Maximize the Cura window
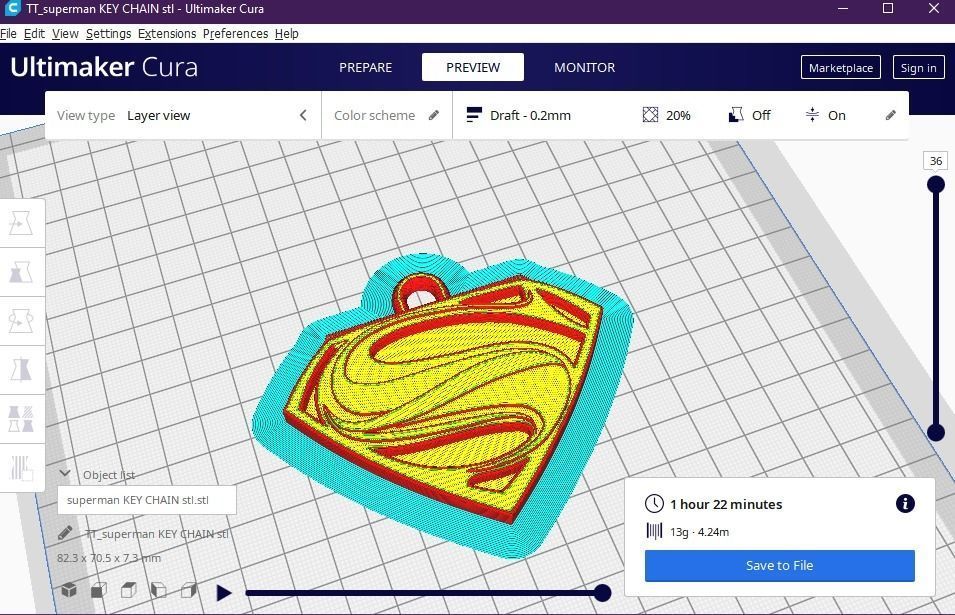 pos(888,9)
